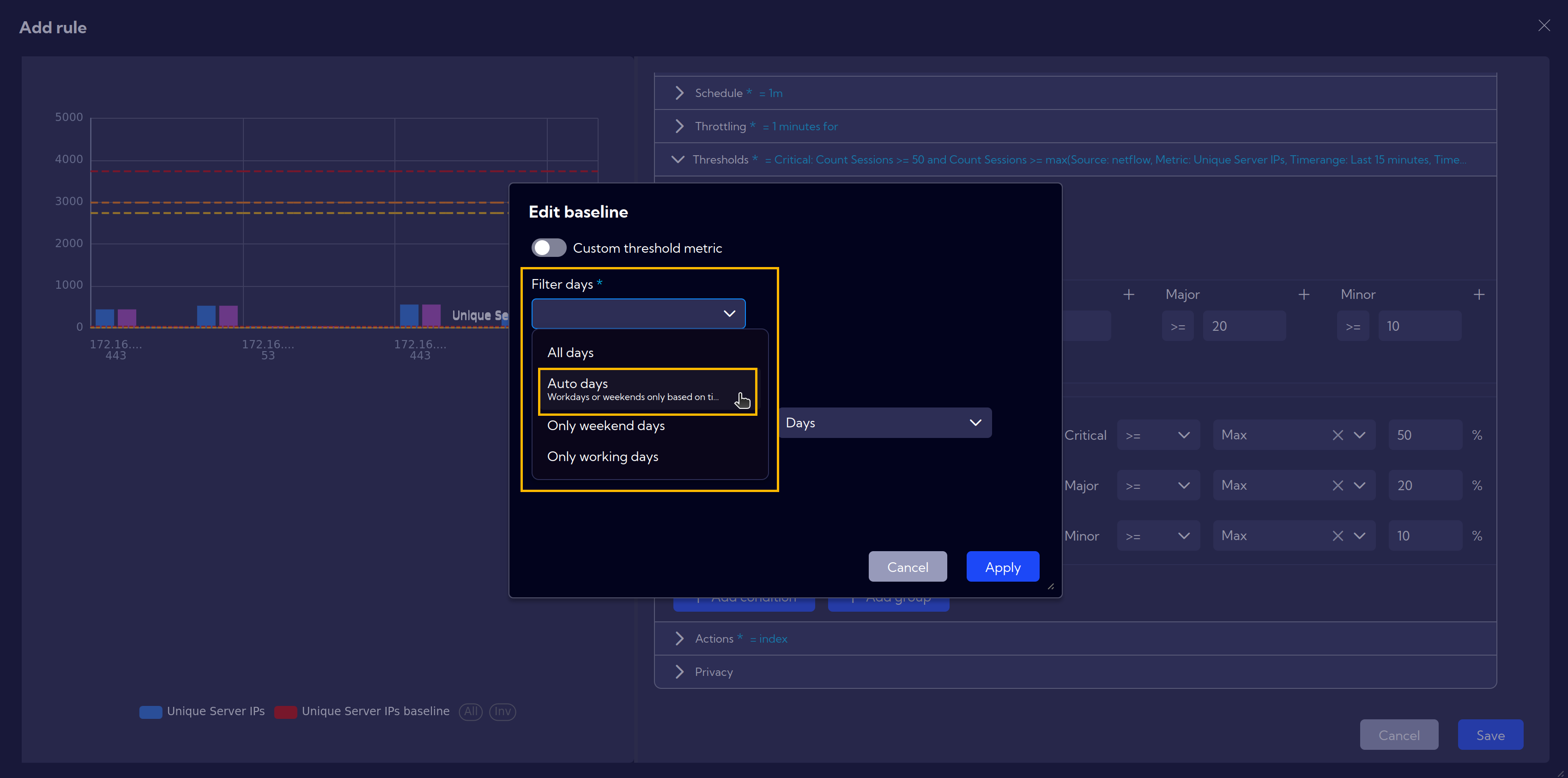Grab the Edit baseline resize handle
The height and width of the screenshot is (778, 1568).
coord(1051,586)
